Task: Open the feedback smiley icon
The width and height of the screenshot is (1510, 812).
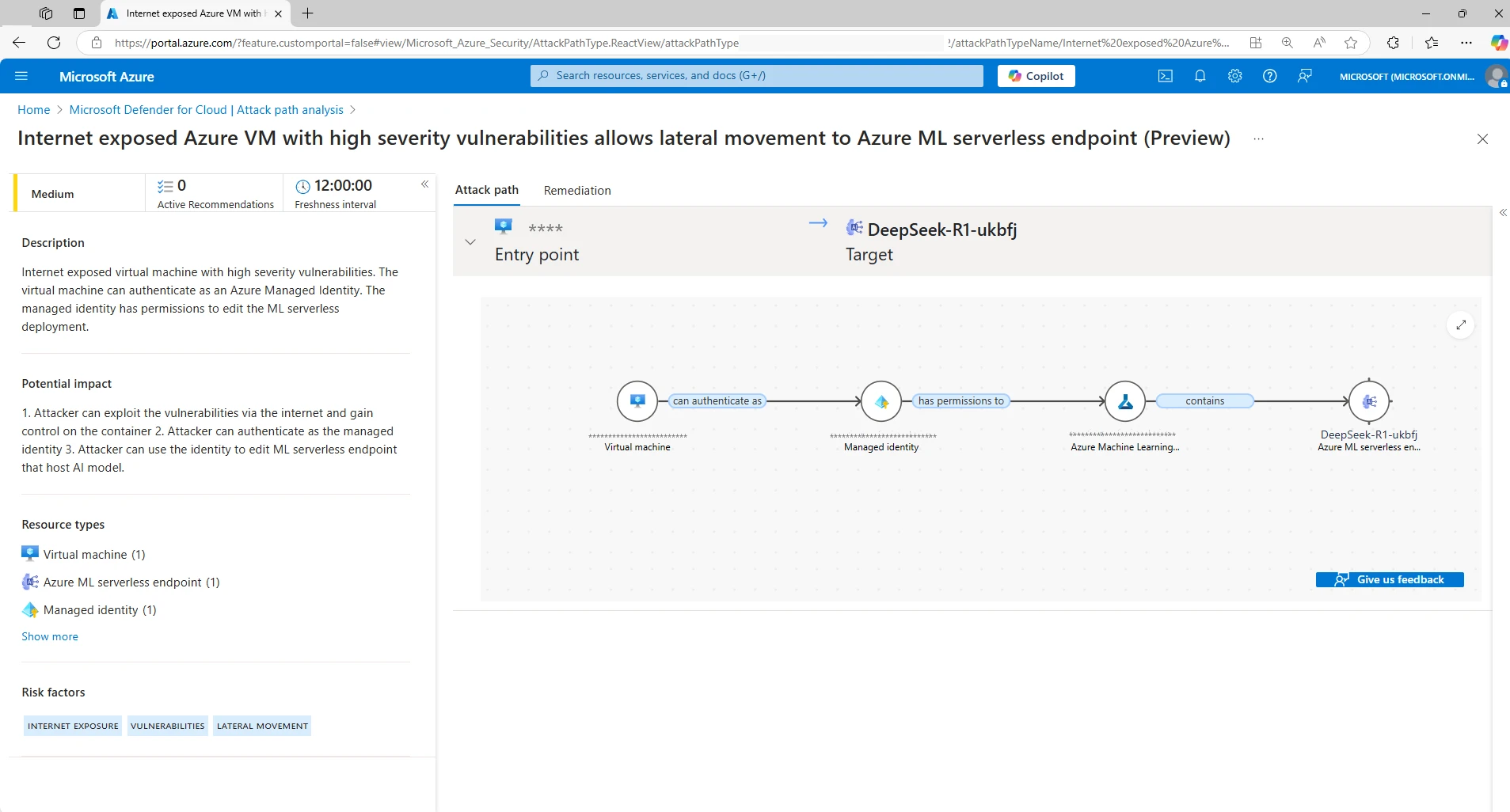Action: click(1303, 76)
